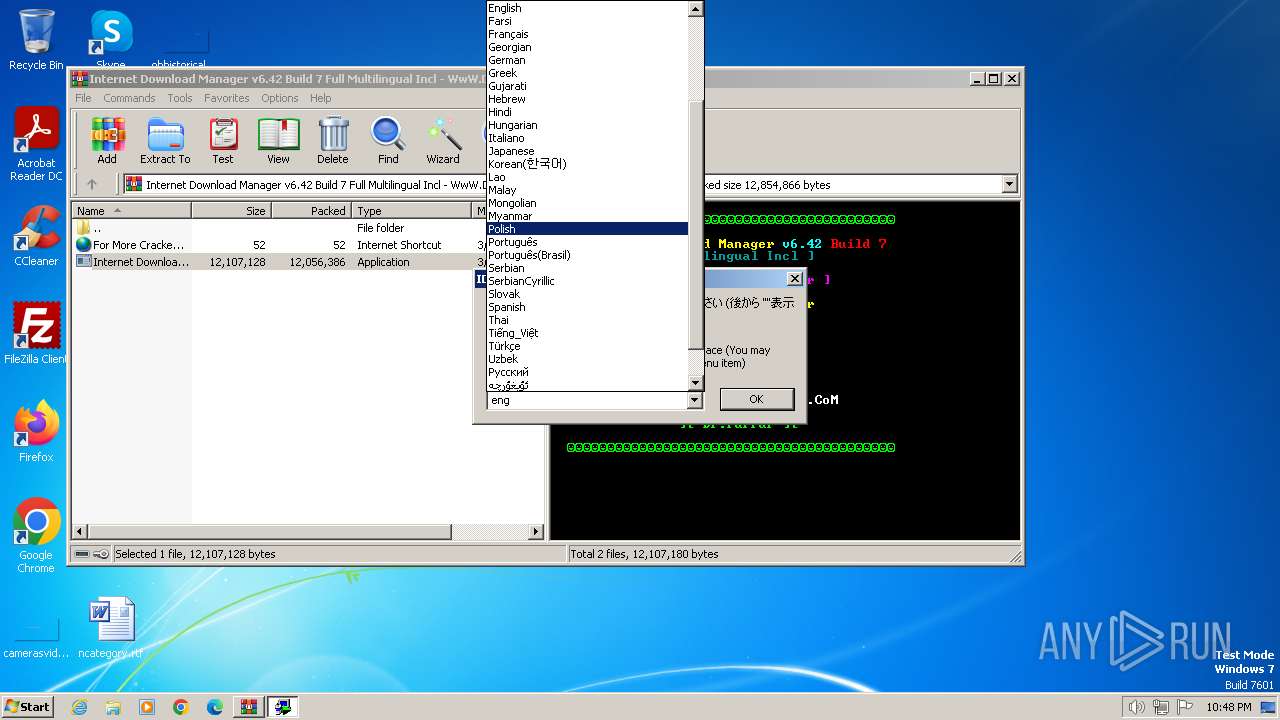
Task: Go up one level with the arrow icon
Action: click(x=92, y=184)
